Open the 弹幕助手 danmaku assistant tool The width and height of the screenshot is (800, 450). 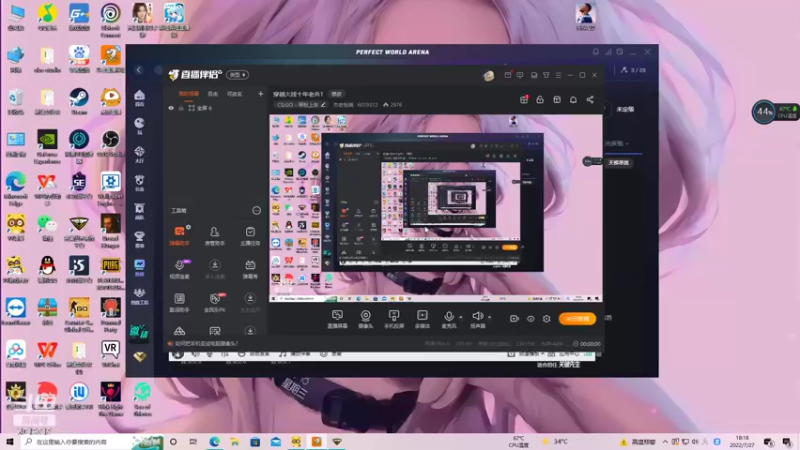[x=179, y=236]
